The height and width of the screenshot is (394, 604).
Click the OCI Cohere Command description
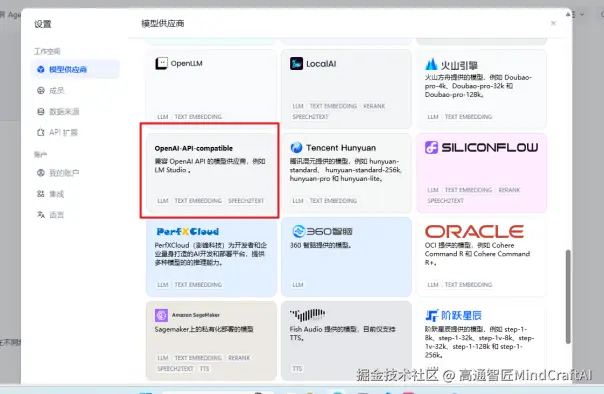click(x=477, y=254)
